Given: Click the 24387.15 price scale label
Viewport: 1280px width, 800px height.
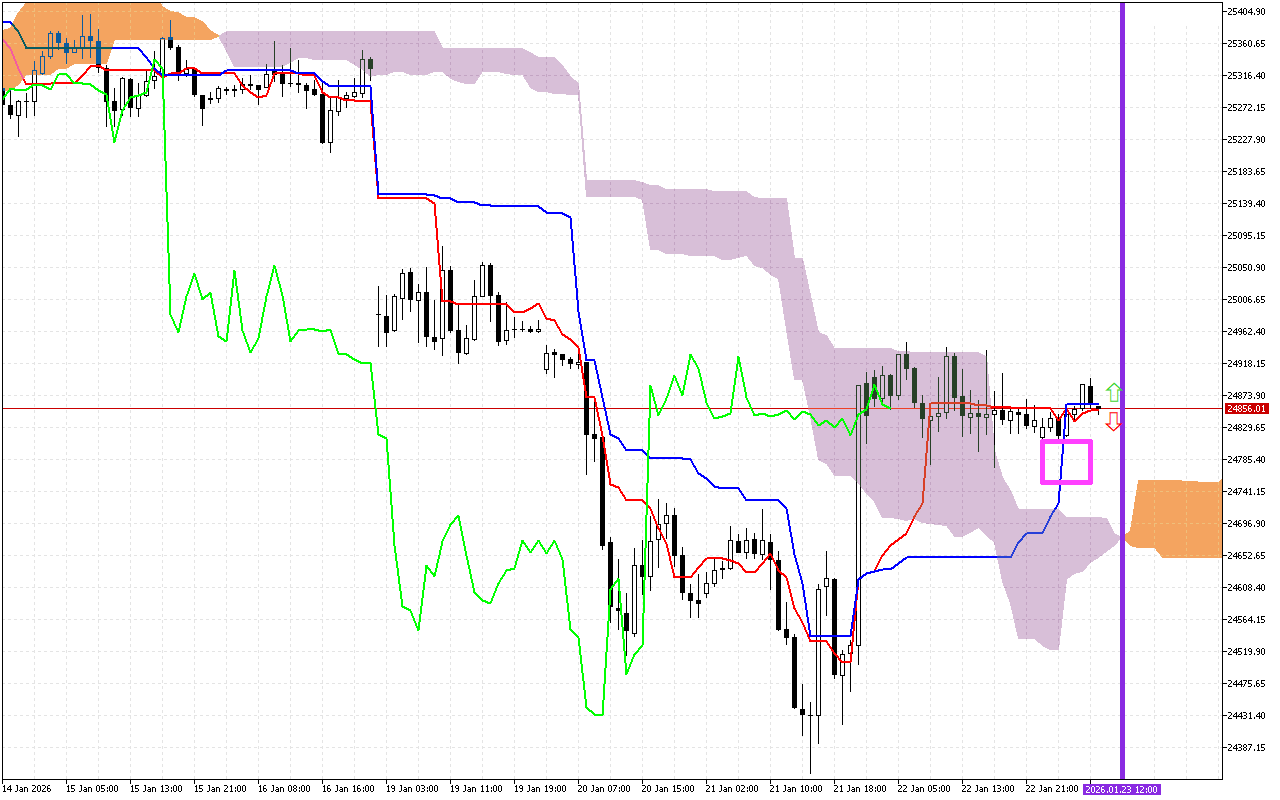Looking at the screenshot, I should pyautogui.click(x=1247, y=745).
